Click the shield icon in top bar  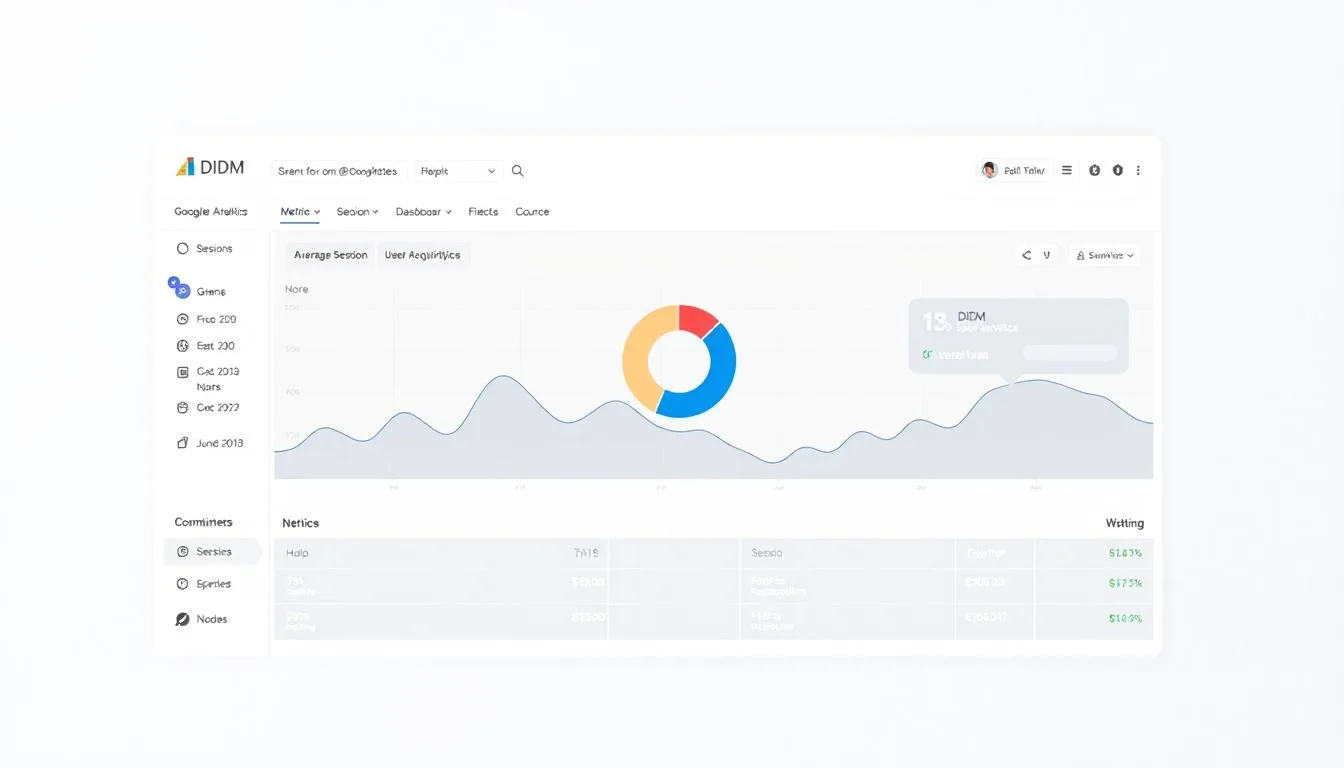pos(1117,171)
